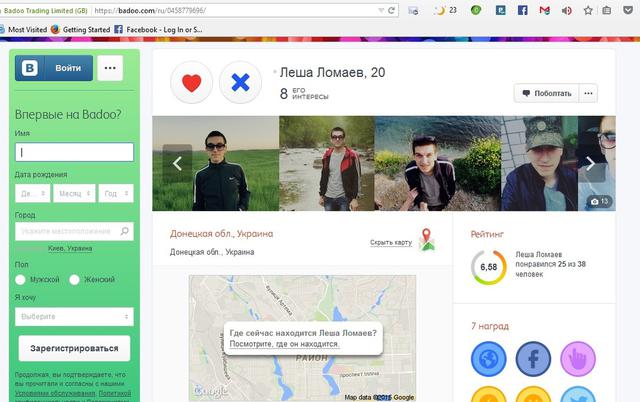Image resolution: width=640 pixels, height=402 pixels.
Task: Go to next photo arrow
Action: (x=591, y=163)
